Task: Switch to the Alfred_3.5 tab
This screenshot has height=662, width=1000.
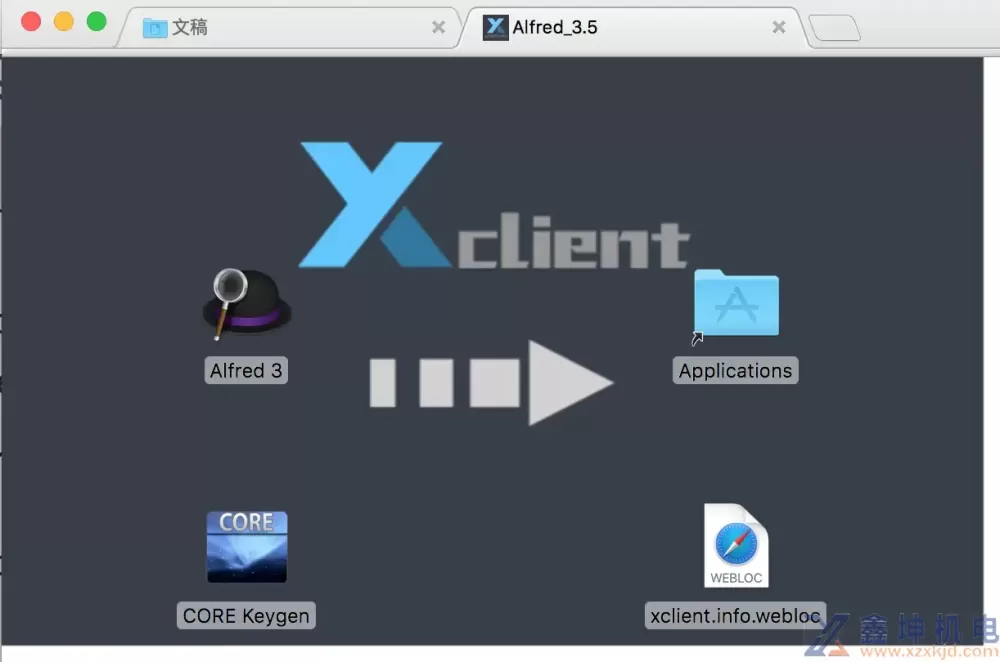Action: coord(631,27)
